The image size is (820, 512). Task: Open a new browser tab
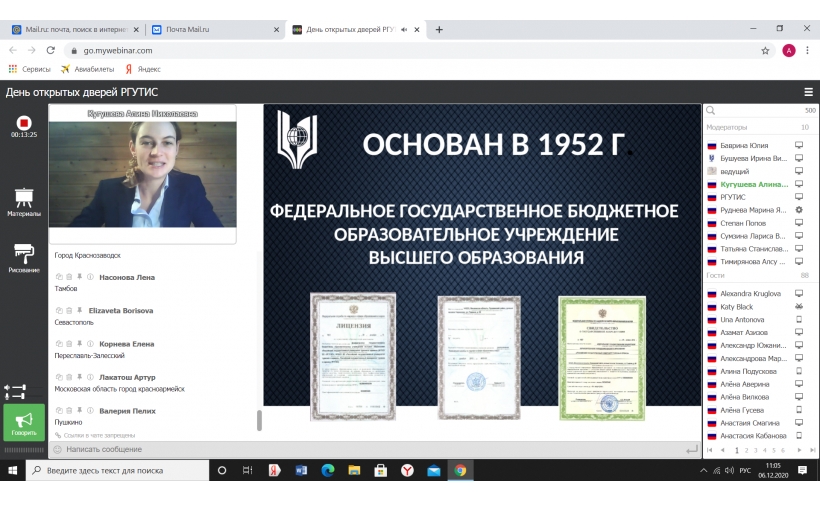(x=439, y=30)
